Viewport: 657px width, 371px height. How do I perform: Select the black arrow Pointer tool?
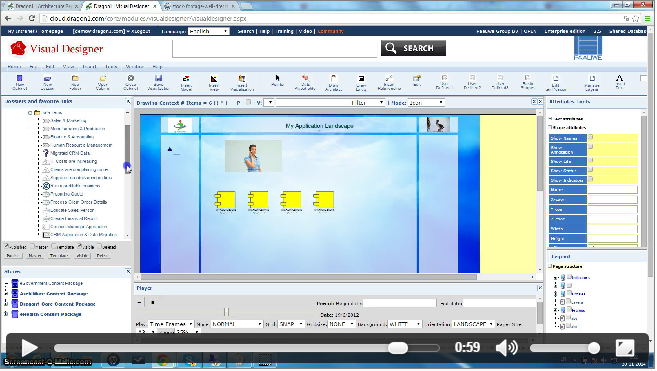pos(277,81)
